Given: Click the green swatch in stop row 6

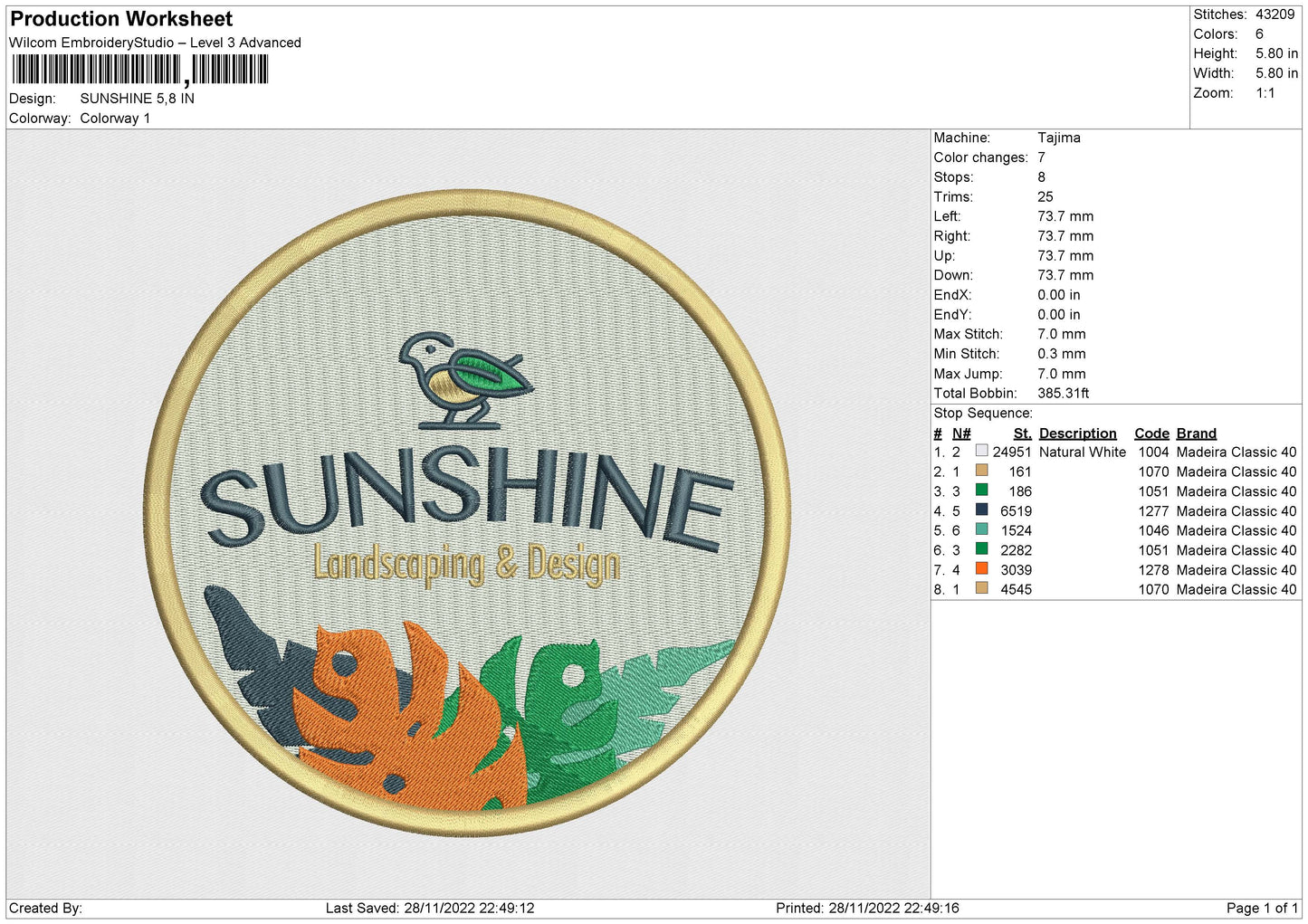Looking at the screenshot, I should click(981, 549).
